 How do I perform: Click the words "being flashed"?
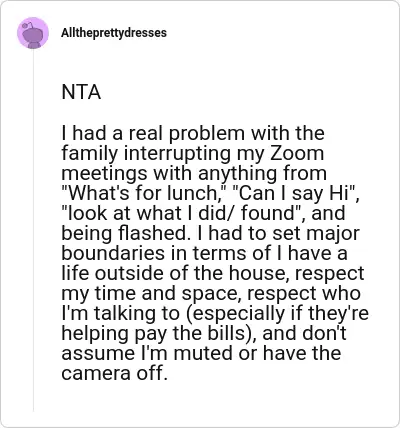[x=123, y=233]
